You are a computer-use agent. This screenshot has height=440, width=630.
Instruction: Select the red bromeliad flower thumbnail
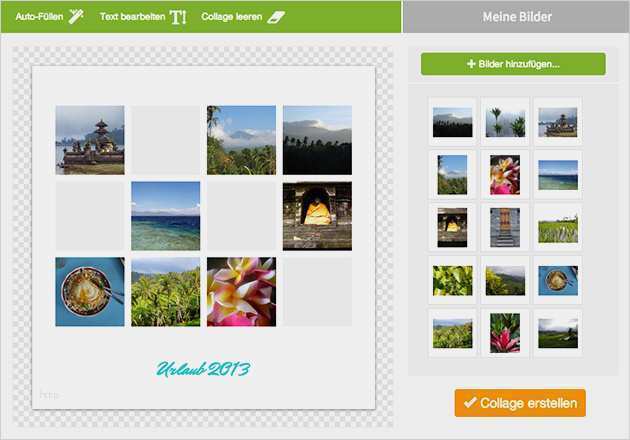[x=505, y=333]
